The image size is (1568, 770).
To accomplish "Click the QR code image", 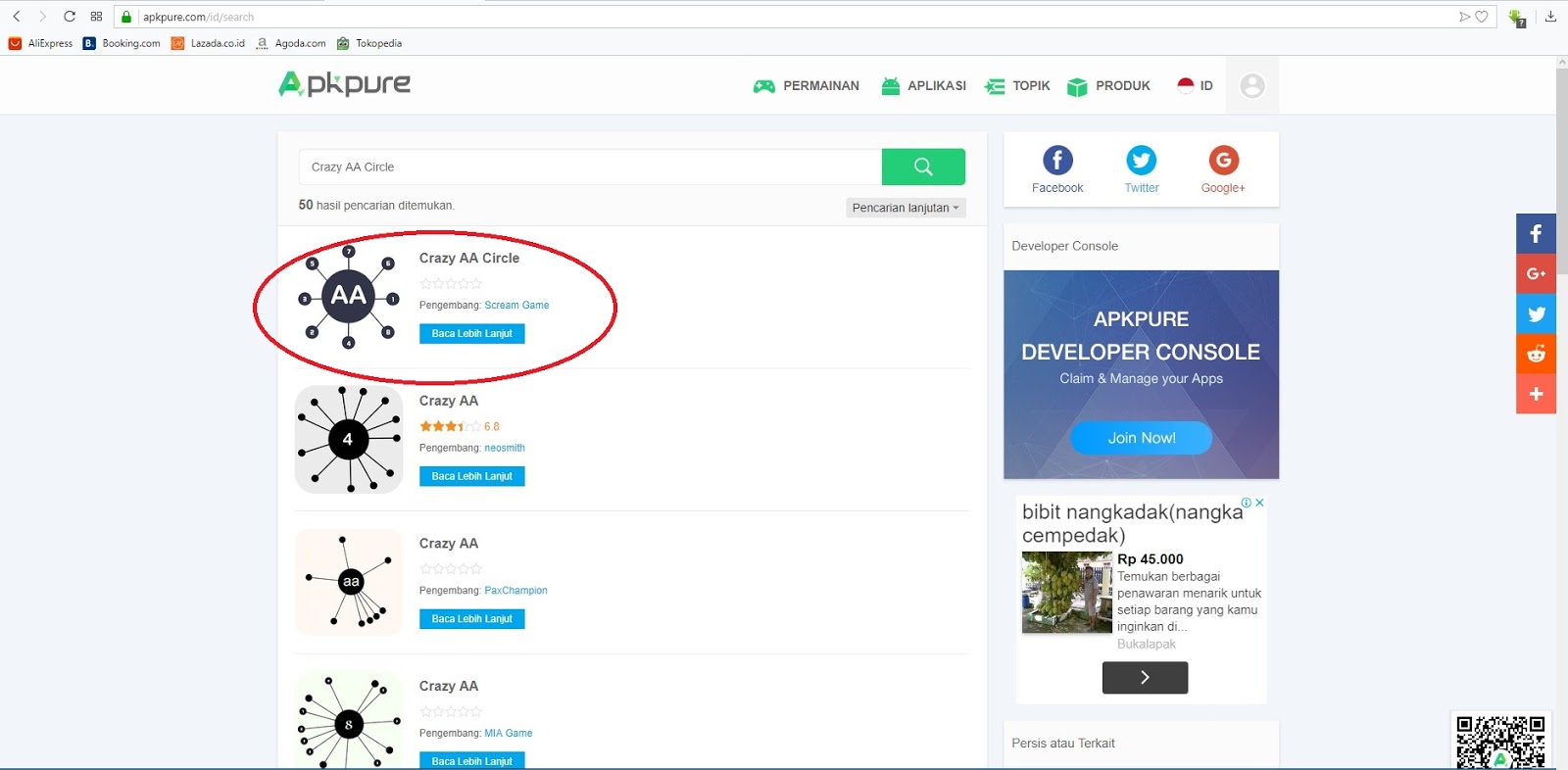I will [1500, 741].
